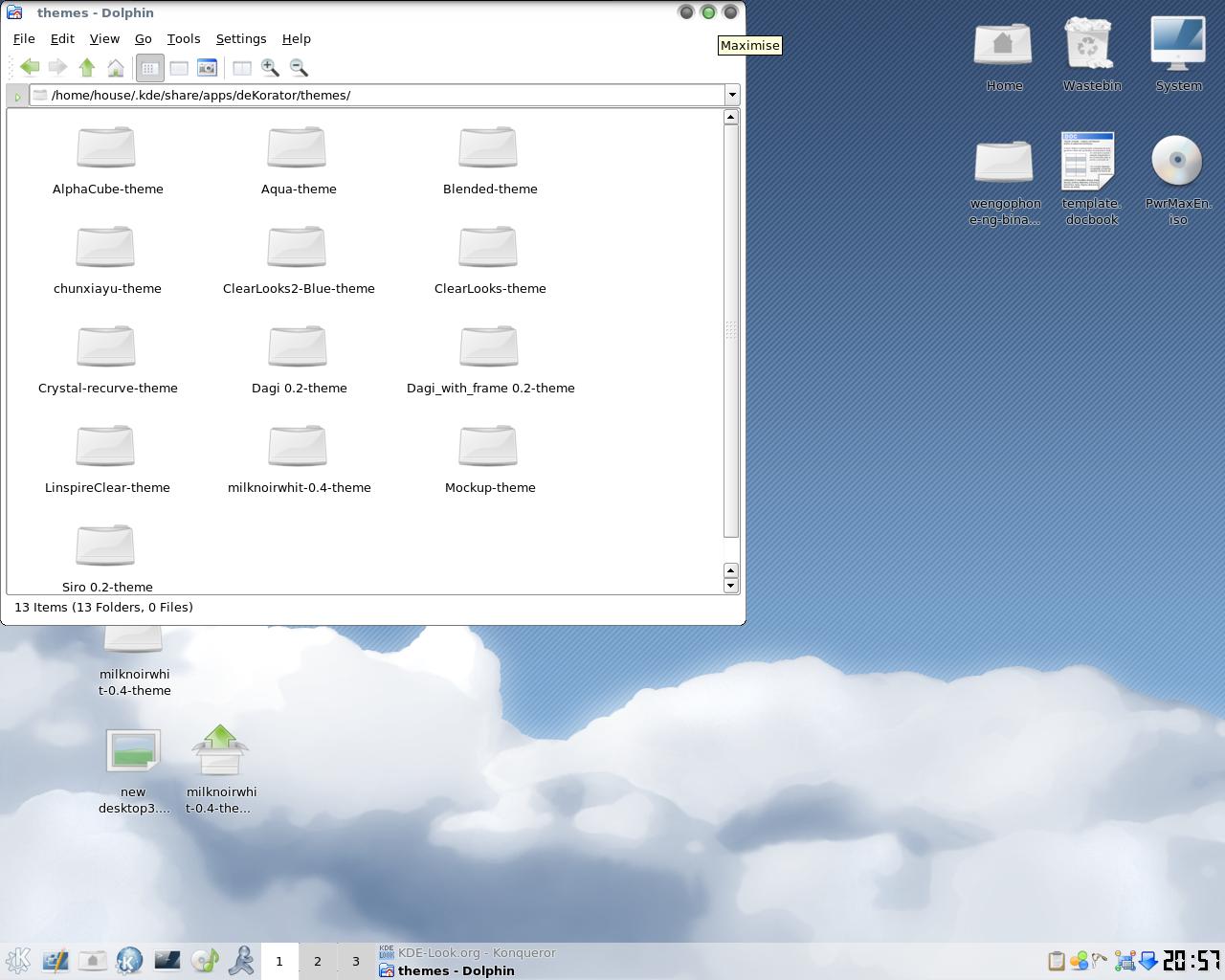This screenshot has height=980, width=1225.
Task: Select the new desktop3 image on desktop
Action: [134, 771]
